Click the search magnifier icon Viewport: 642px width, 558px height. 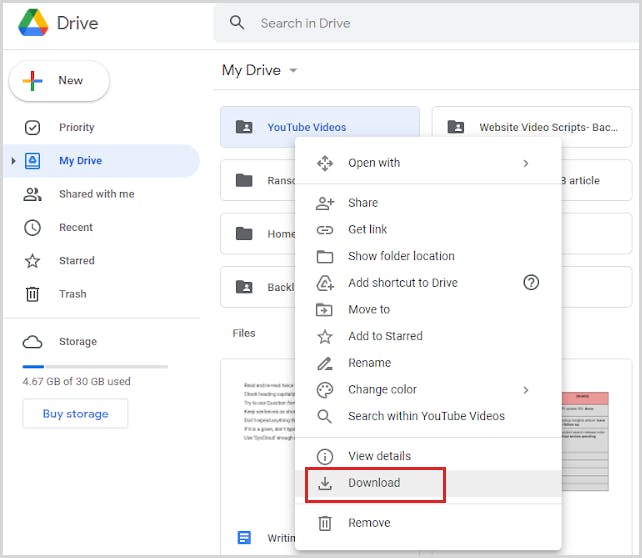click(x=237, y=22)
